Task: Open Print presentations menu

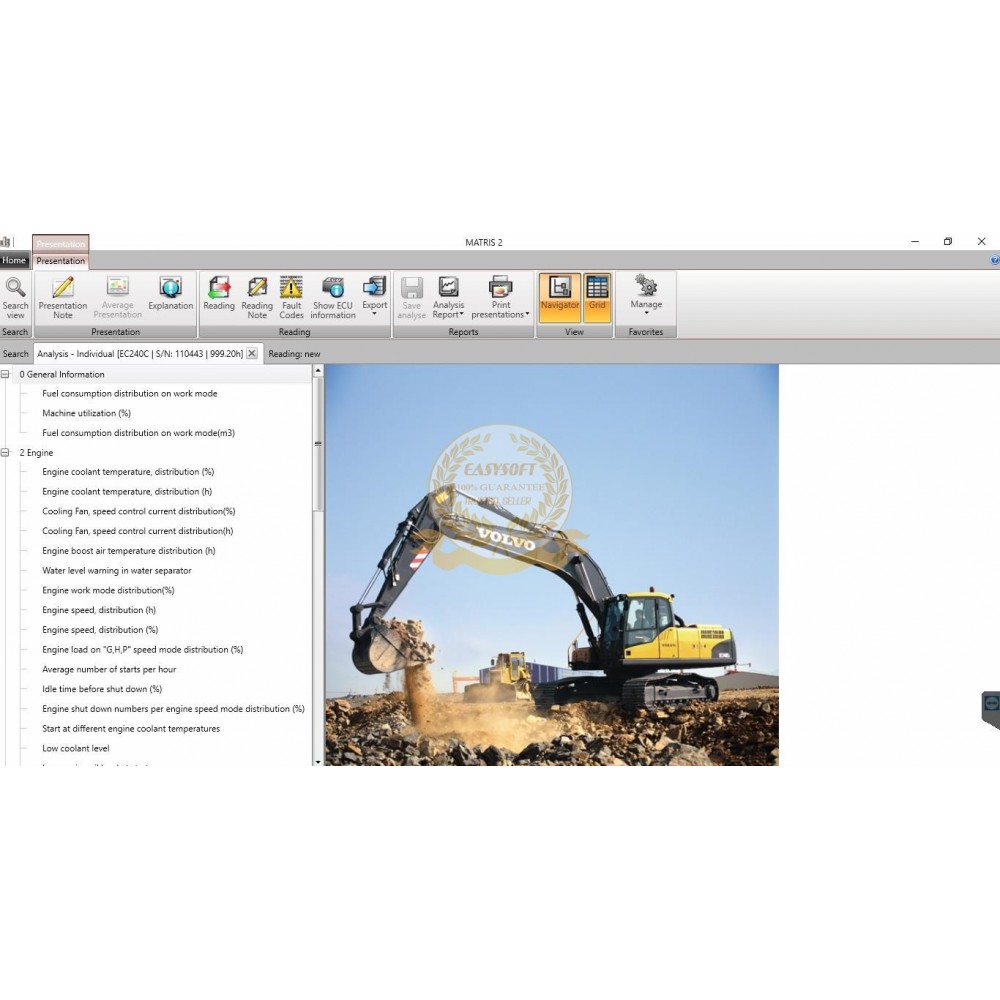Action: click(501, 298)
